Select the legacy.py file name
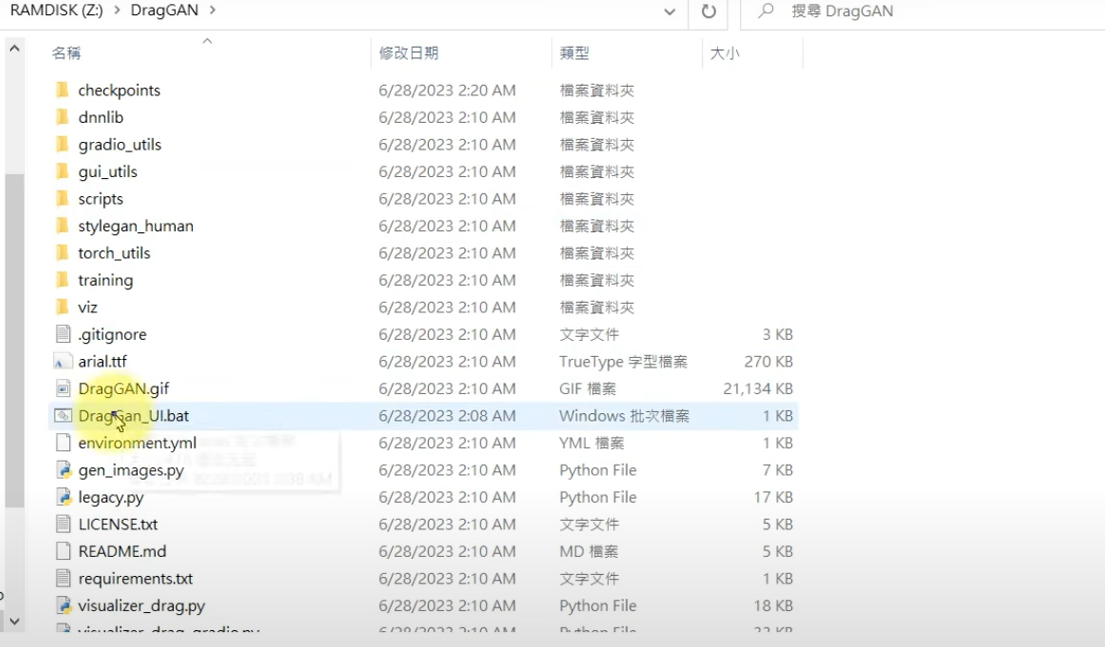This screenshot has width=1105, height=647. tap(111, 497)
